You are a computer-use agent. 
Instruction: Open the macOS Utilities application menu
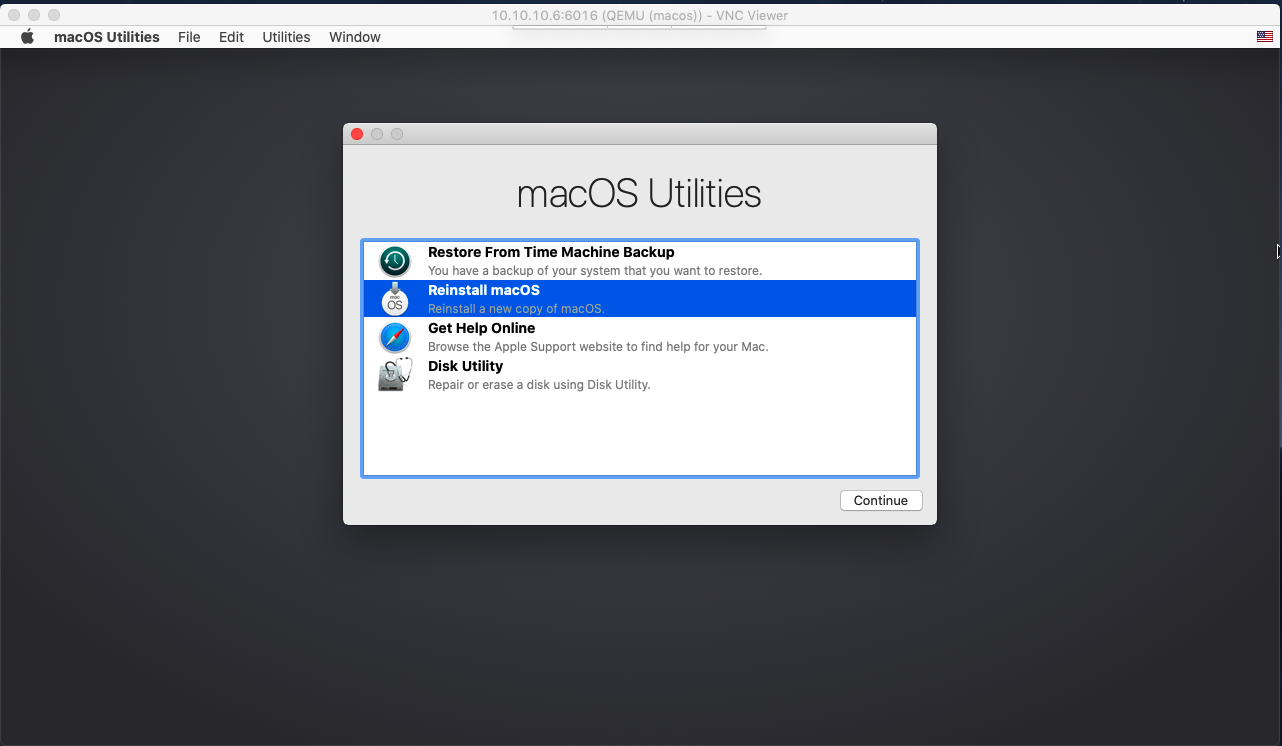tap(107, 37)
